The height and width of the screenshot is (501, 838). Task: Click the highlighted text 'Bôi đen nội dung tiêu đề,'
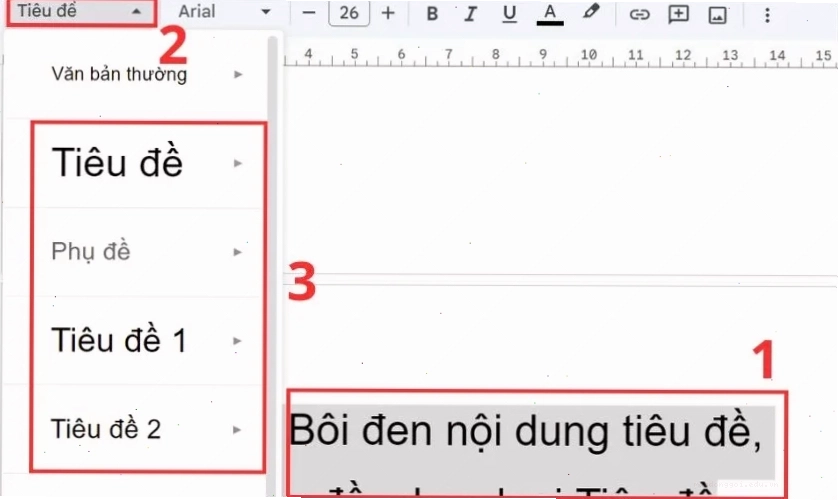point(525,430)
